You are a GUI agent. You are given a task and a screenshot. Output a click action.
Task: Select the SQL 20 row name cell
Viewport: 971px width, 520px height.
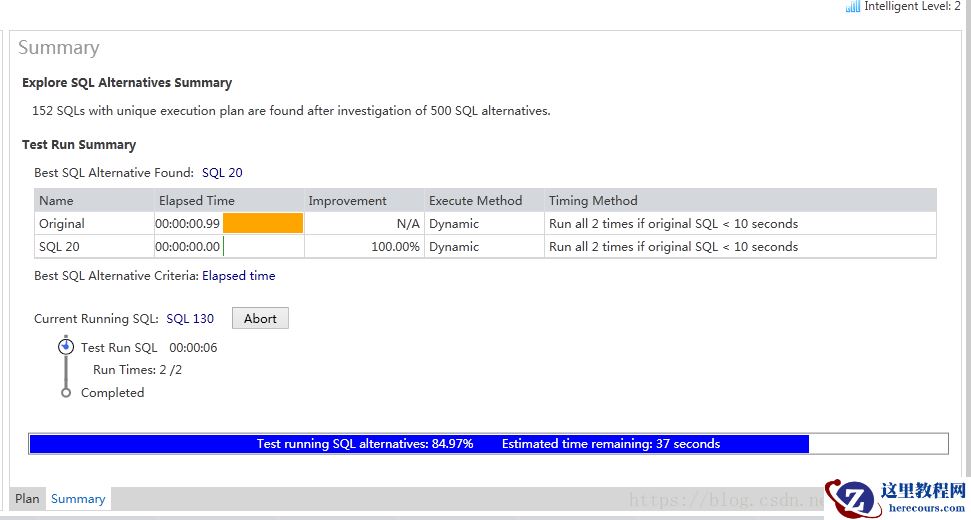[94, 246]
